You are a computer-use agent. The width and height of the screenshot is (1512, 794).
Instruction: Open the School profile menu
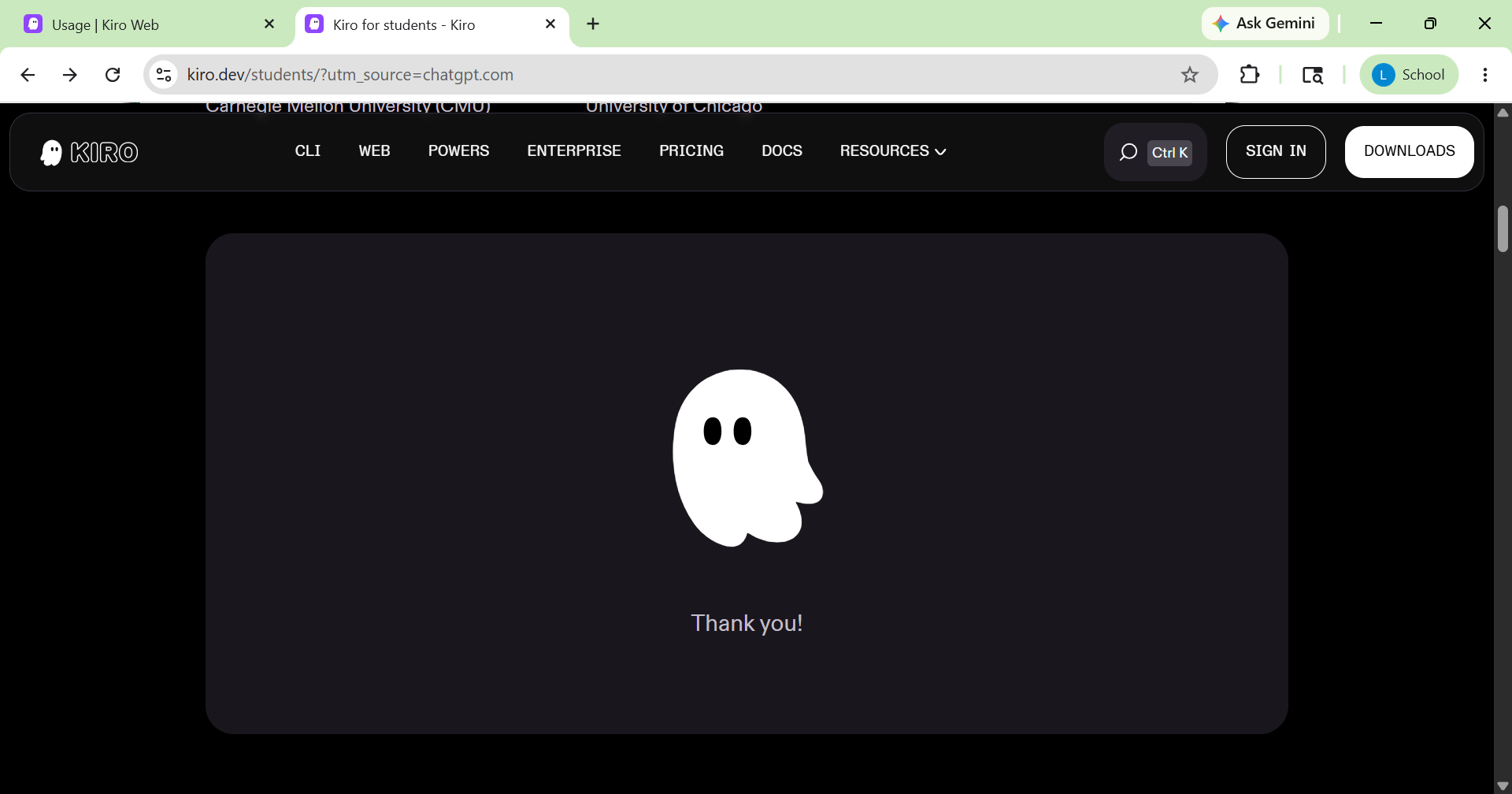pos(1408,75)
